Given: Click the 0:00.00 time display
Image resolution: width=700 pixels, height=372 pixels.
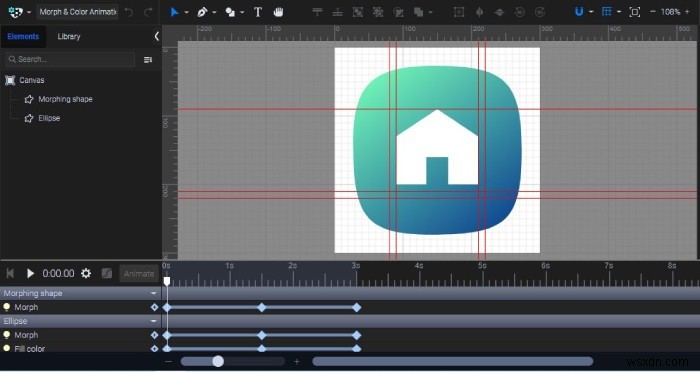Looking at the screenshot, I should point(58,273).
